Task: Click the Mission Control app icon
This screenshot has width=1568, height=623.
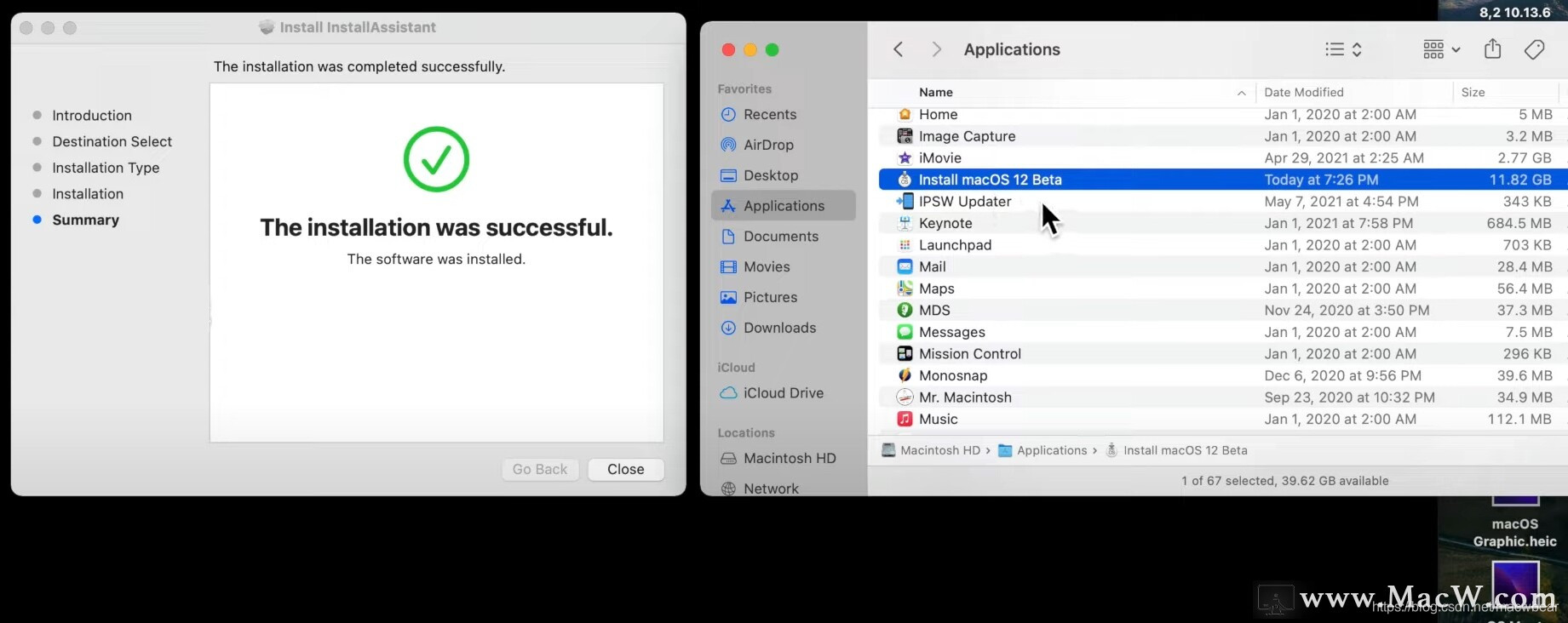Action: click(905, 354)
